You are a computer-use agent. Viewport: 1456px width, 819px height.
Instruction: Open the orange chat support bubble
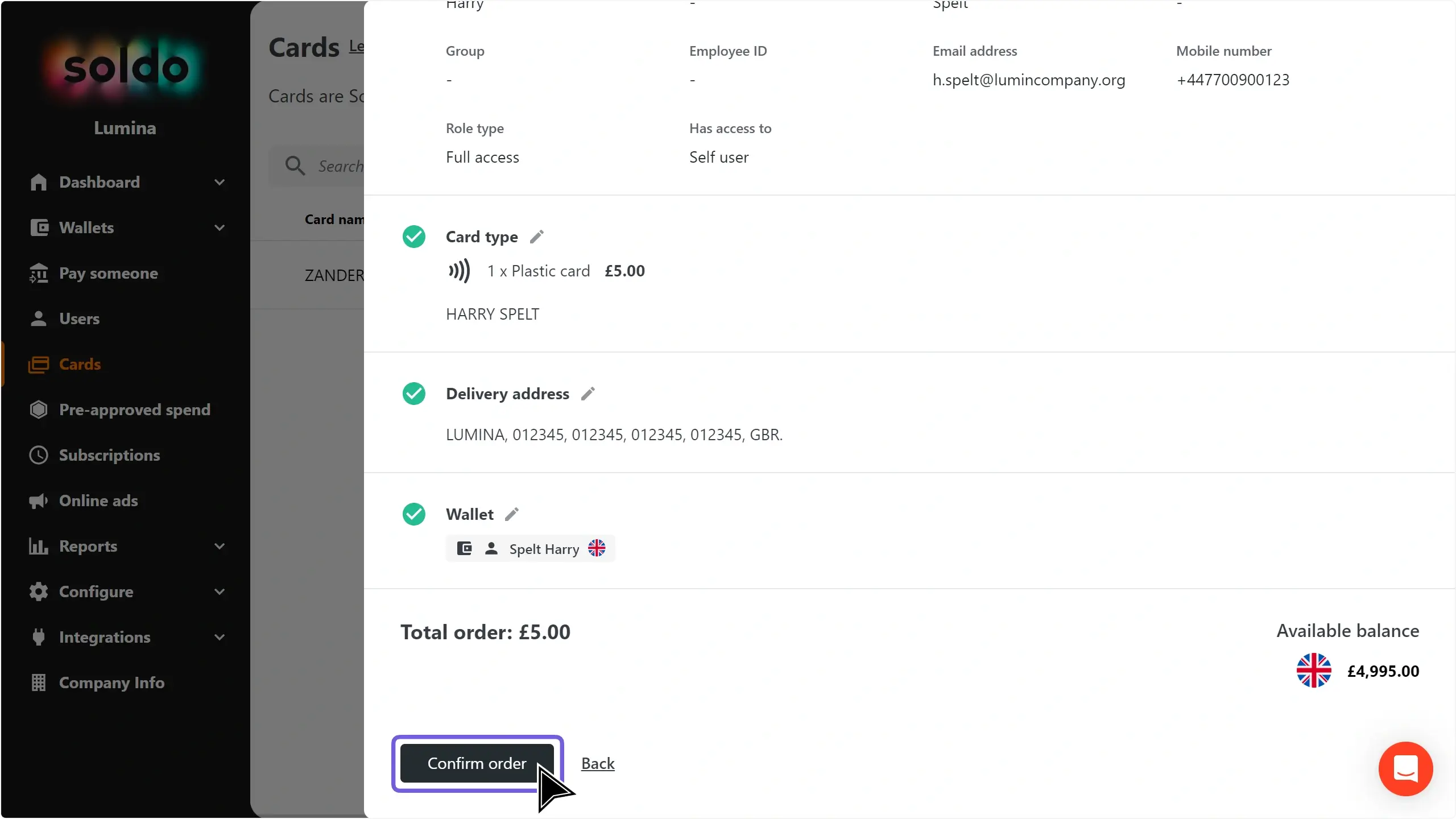point(1405,768)
